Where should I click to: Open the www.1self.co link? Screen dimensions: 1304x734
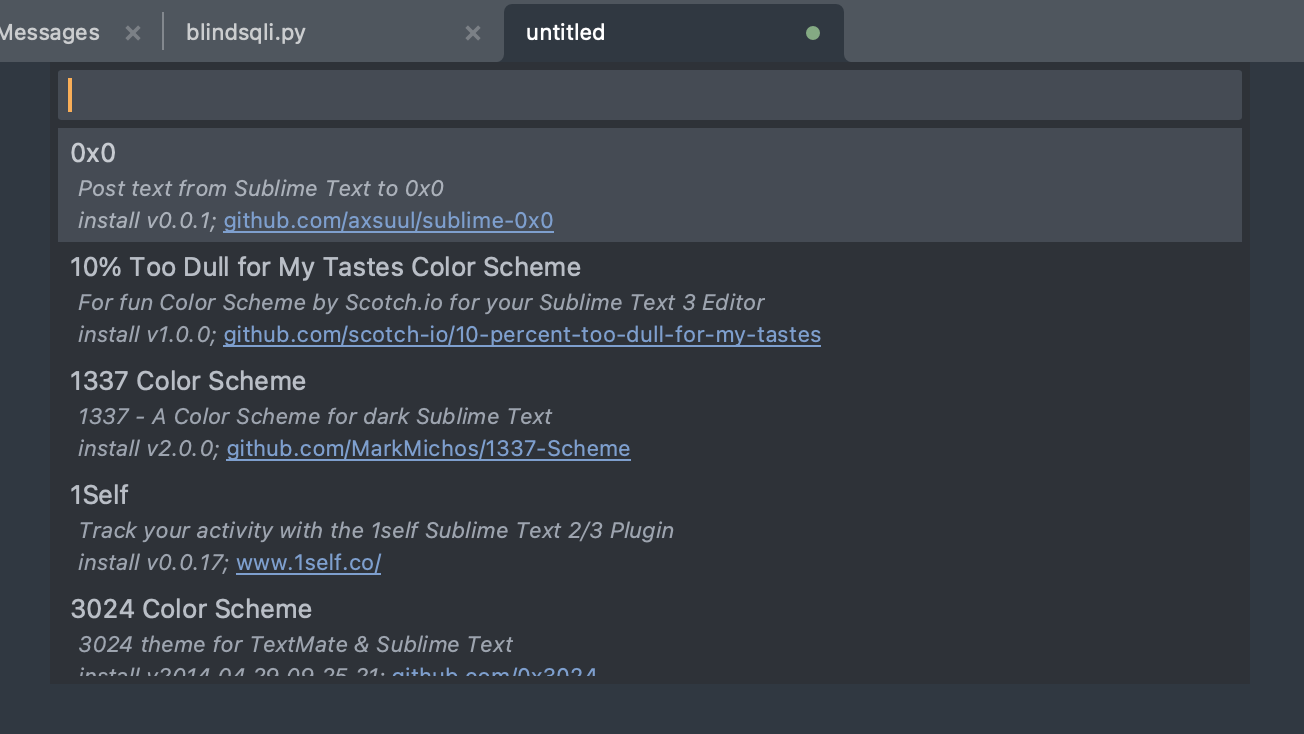[308, 563]
